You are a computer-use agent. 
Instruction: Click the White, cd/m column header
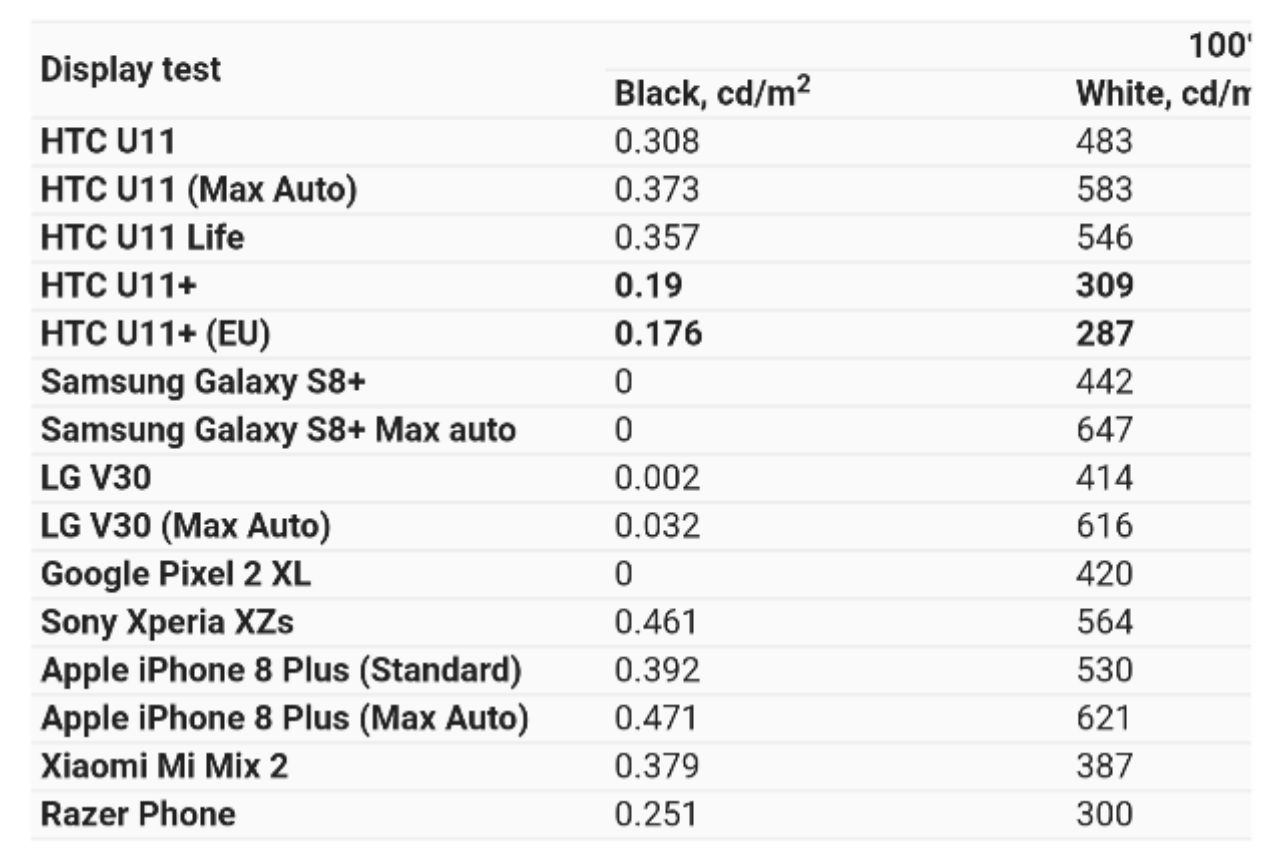click(1163, 94)
